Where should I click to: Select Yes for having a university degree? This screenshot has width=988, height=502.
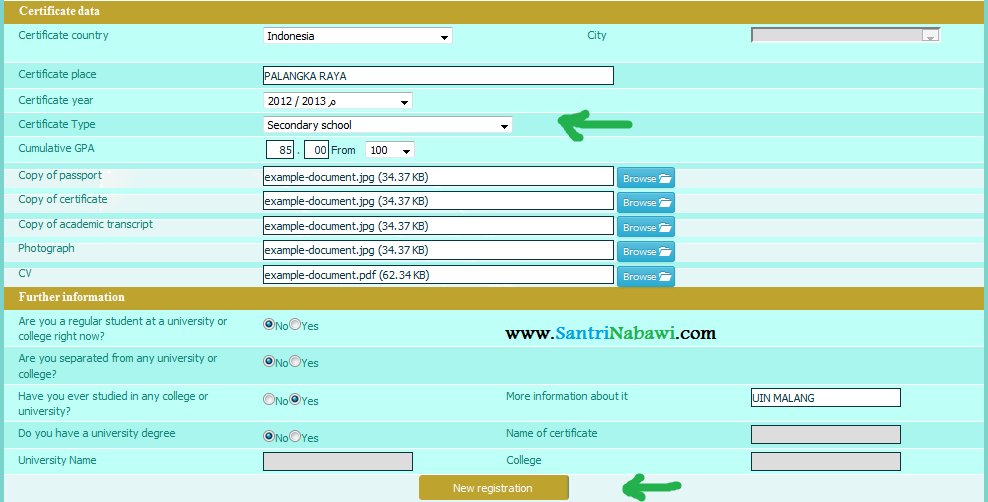pyautogui.click(x=295, y=436)
